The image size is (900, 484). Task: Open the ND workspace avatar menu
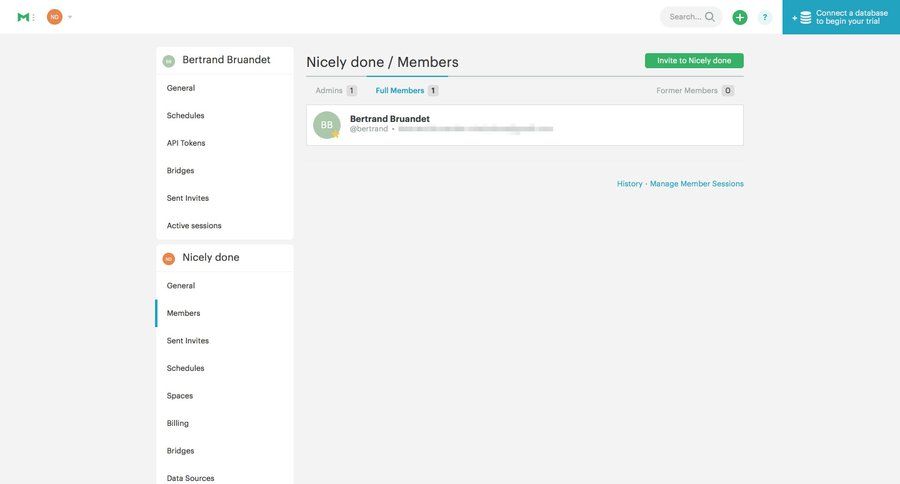point(54,17)
